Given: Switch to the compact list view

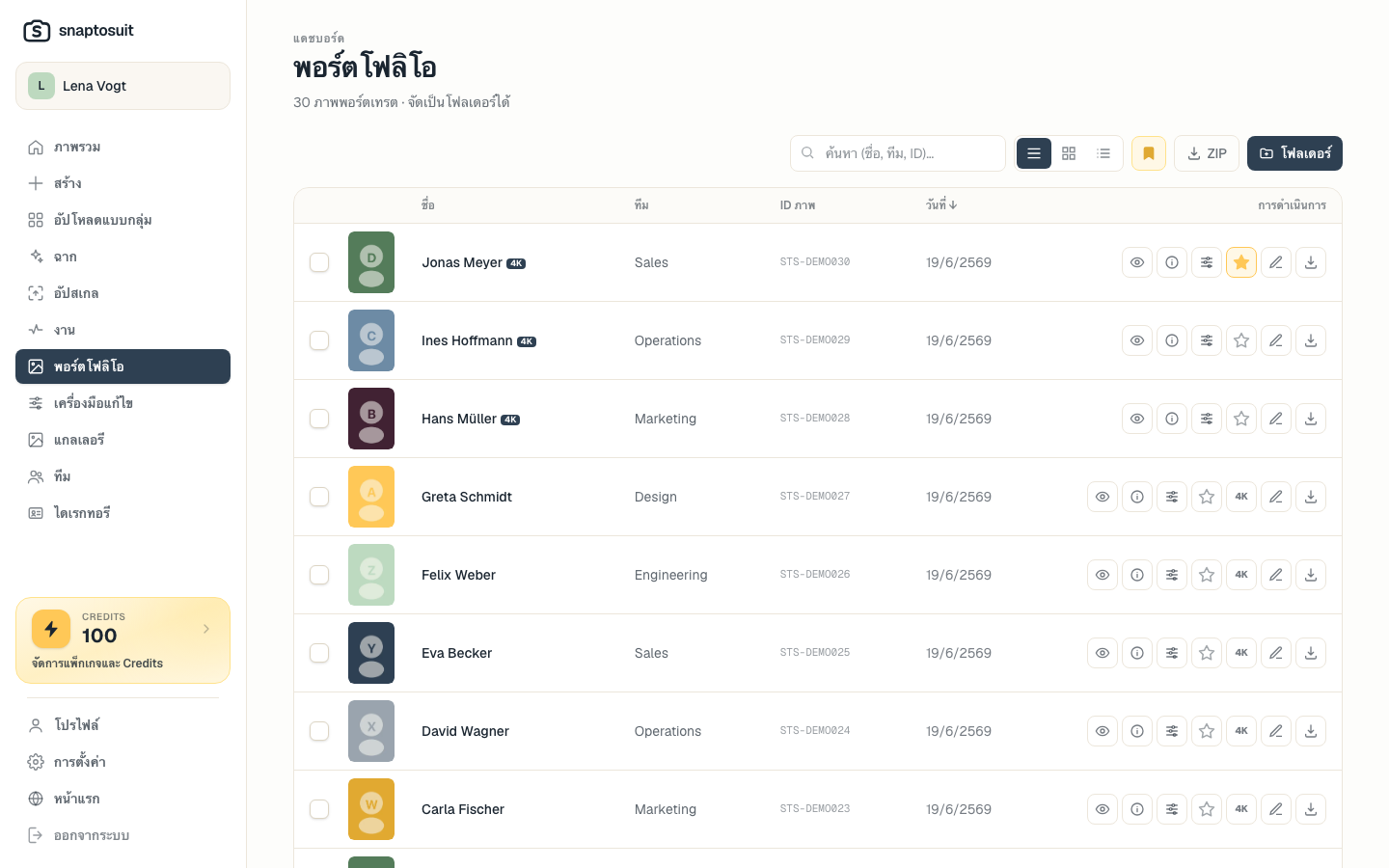Looking at the screenshot, I should 1103,153.
